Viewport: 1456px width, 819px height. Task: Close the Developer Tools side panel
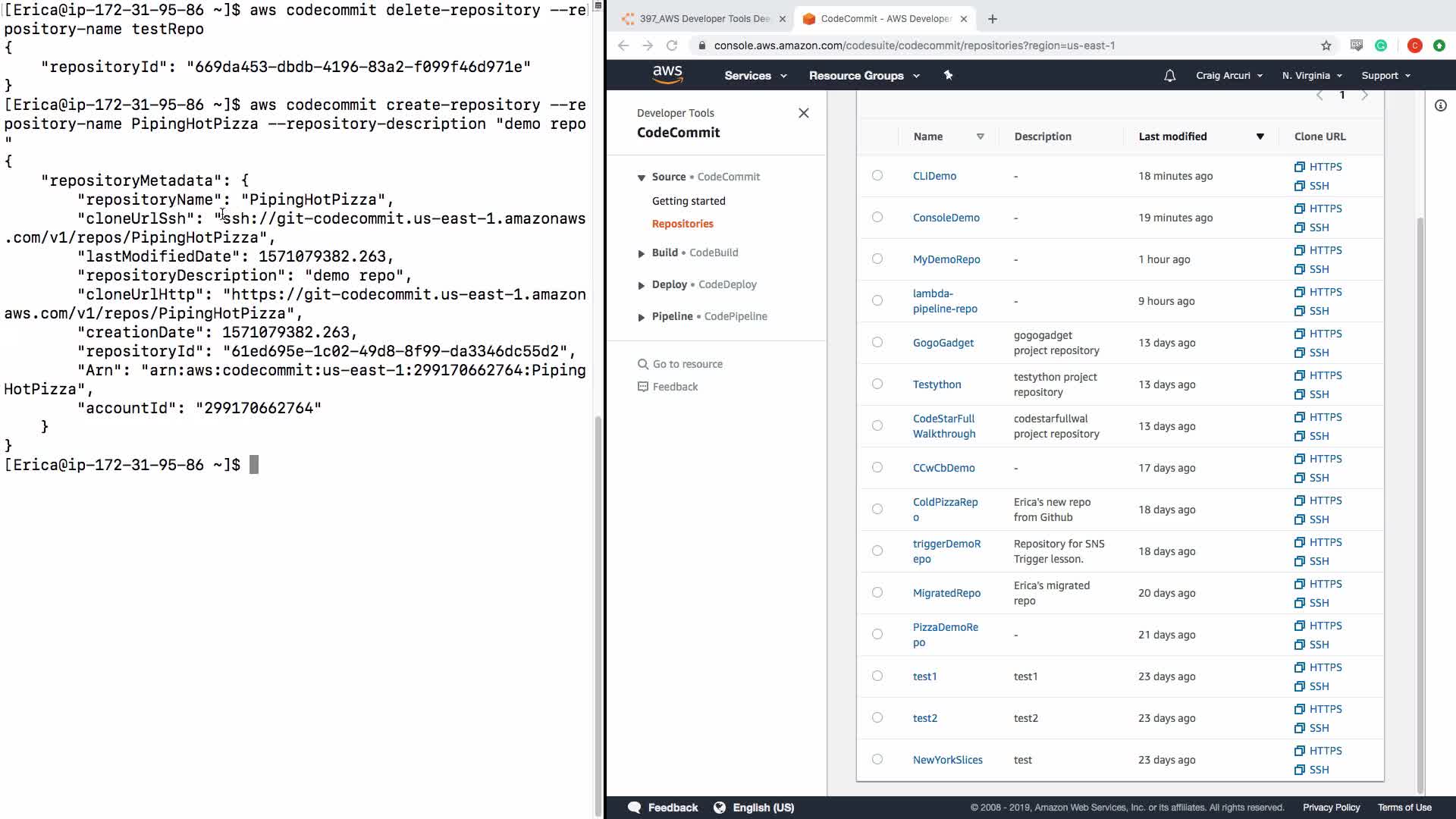coord(804,113)
